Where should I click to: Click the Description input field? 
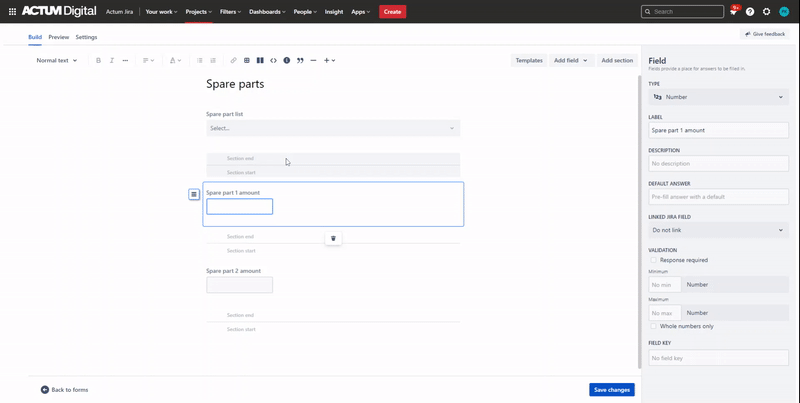(x=718, y=164)
